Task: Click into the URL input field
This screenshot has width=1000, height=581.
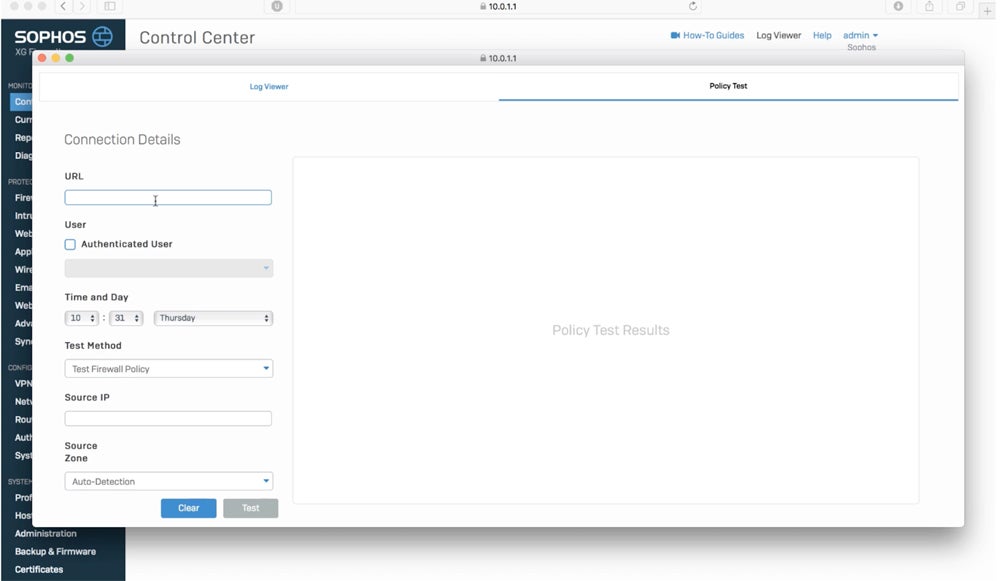Action: click(x=168, y=198)
